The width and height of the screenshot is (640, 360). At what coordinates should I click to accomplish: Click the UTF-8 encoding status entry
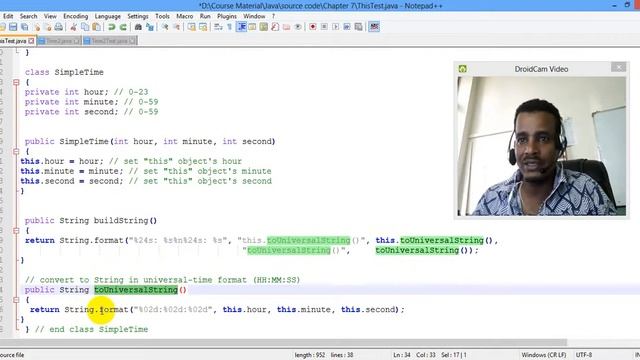(x=584, y=355)
